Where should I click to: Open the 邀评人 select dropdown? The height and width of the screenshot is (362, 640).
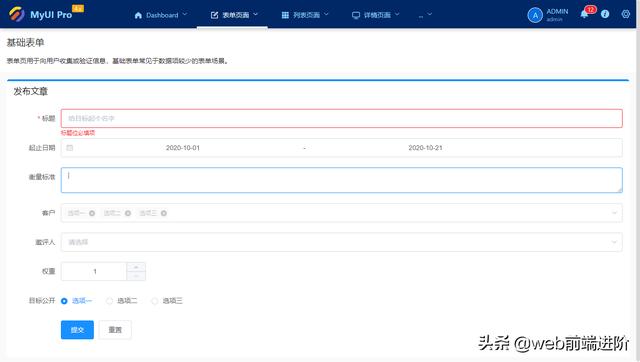pos(342,242)
